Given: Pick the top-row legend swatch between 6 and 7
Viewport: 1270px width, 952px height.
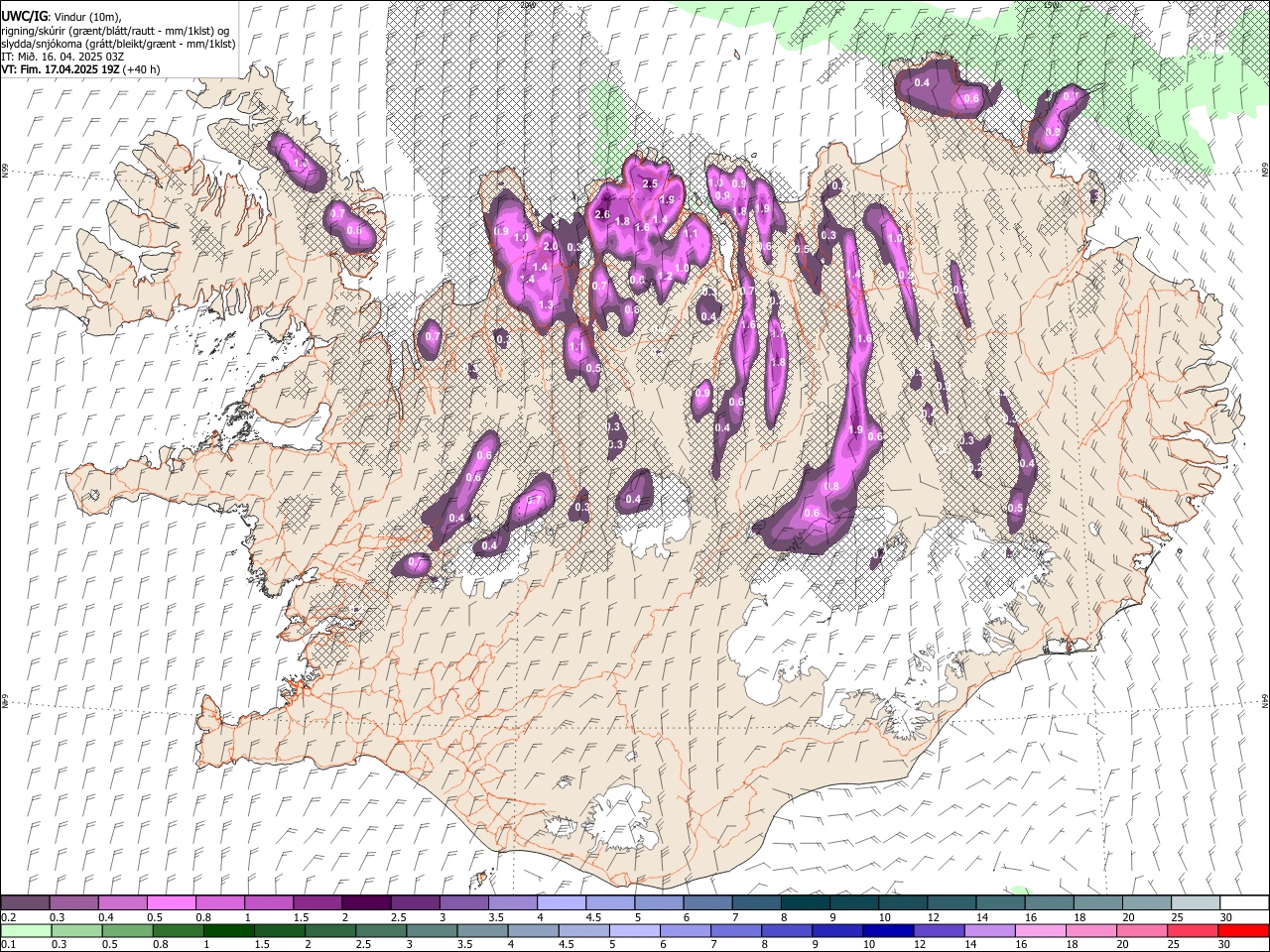Looking at the screenshot, I should point(707,902).
